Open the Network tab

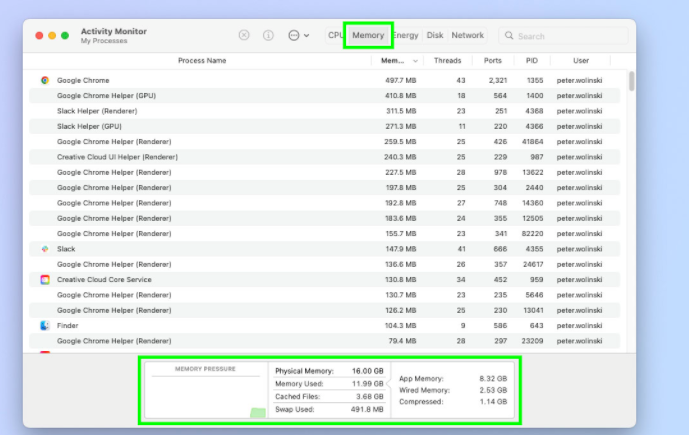pos(467,35)
